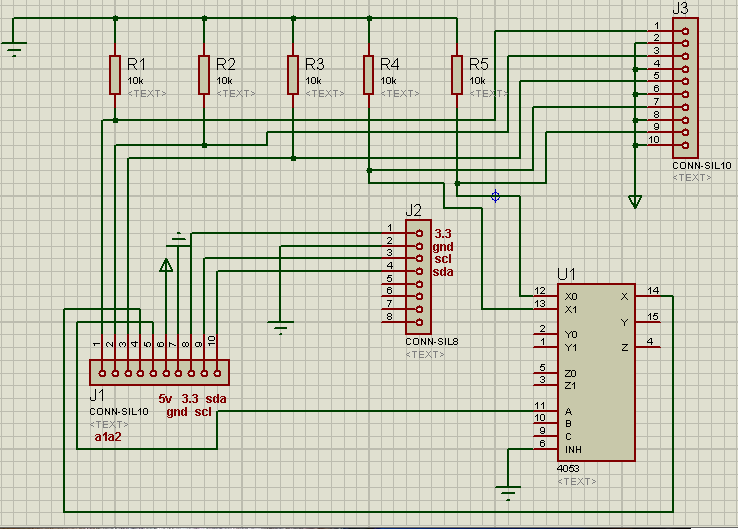This screenshot has width=739, height=529.
Task: Click pin 4 circle of connector J2
Action: (x=419, y=271)
